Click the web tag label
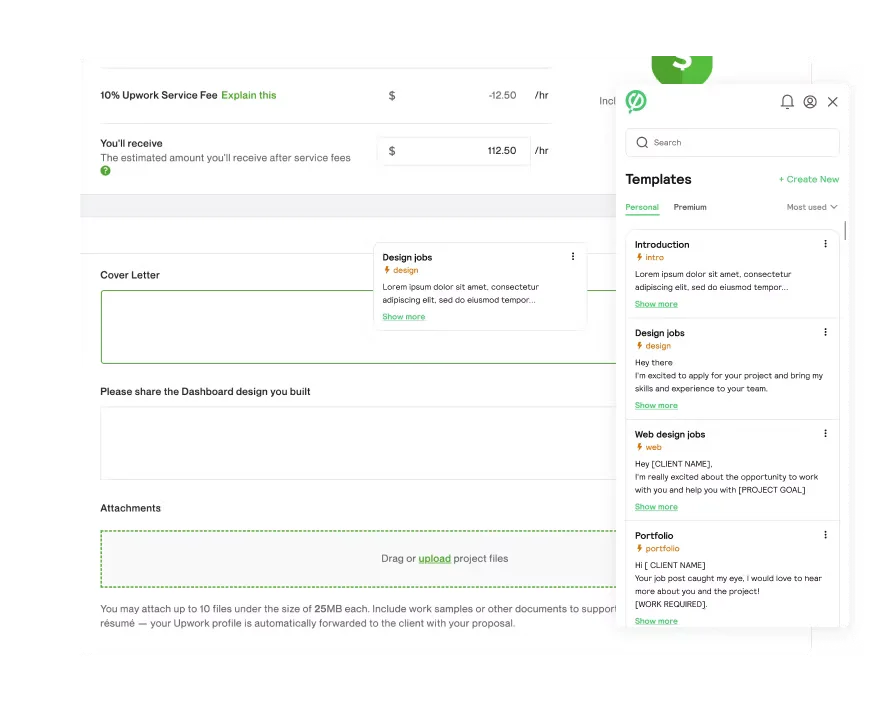Viewport: 892px width, 709px height. point(653,447)
